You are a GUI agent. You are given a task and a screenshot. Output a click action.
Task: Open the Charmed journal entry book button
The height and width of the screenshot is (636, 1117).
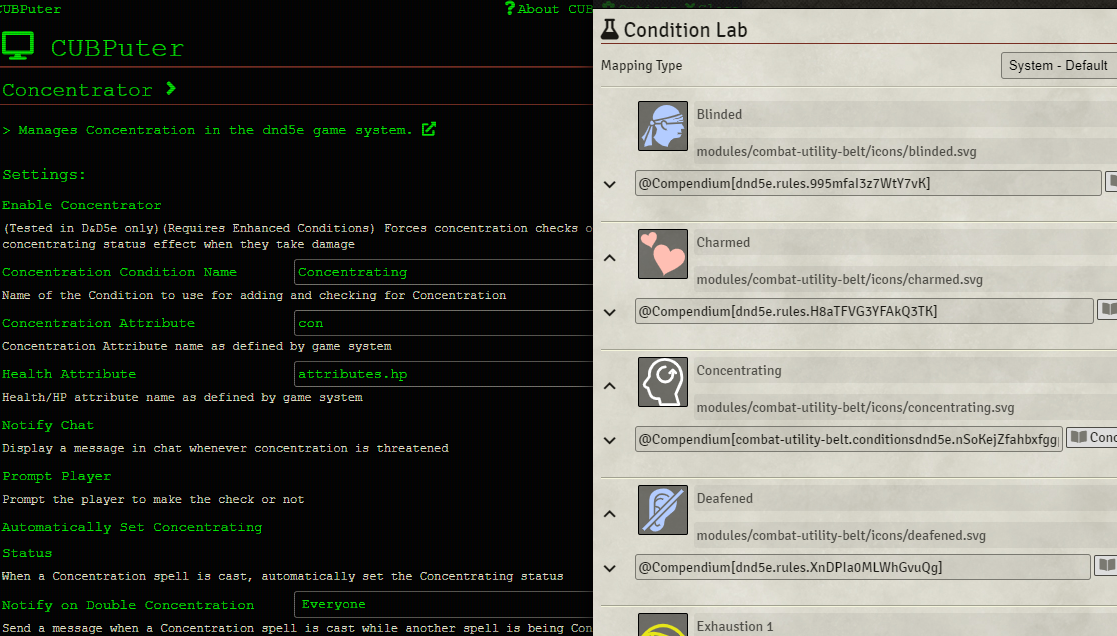[x=1107, y=310]
